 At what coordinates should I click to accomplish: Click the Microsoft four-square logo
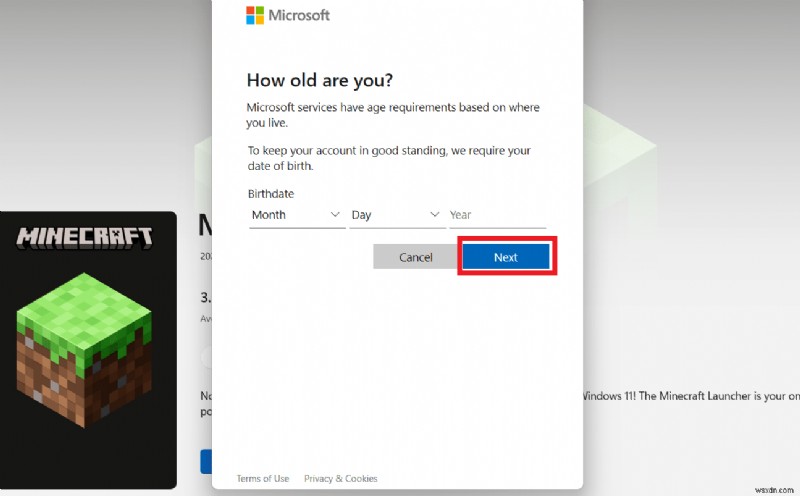point(254,15)
